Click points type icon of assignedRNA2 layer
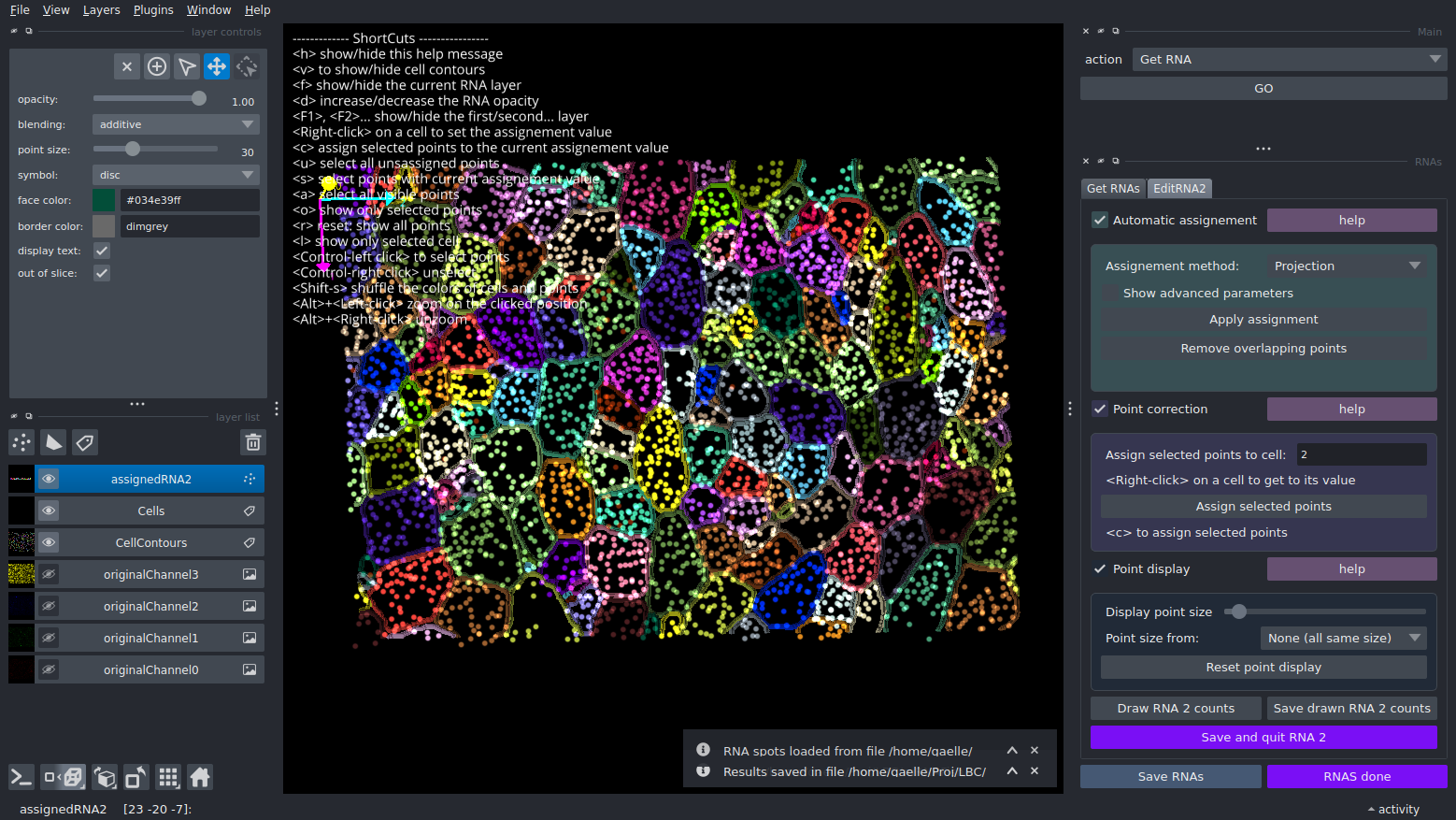The width and height of the screenshot is (1456, 820). point(250,479)
